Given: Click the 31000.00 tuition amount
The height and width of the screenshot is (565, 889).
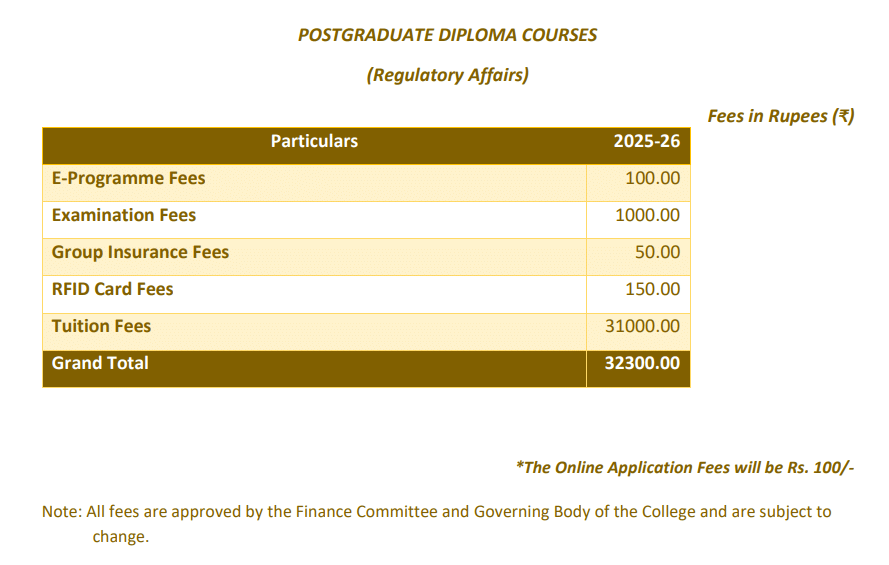Looking at the screenshot, I should [x=642, y=327].
